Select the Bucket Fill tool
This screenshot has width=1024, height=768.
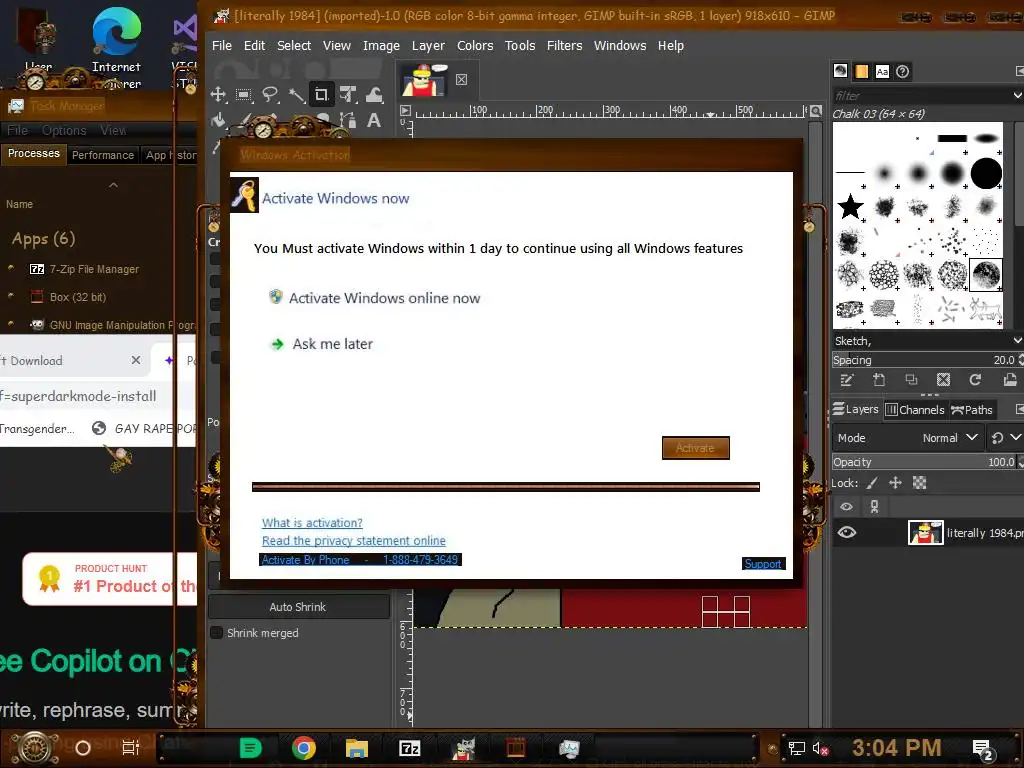click(x=218, y=121)
